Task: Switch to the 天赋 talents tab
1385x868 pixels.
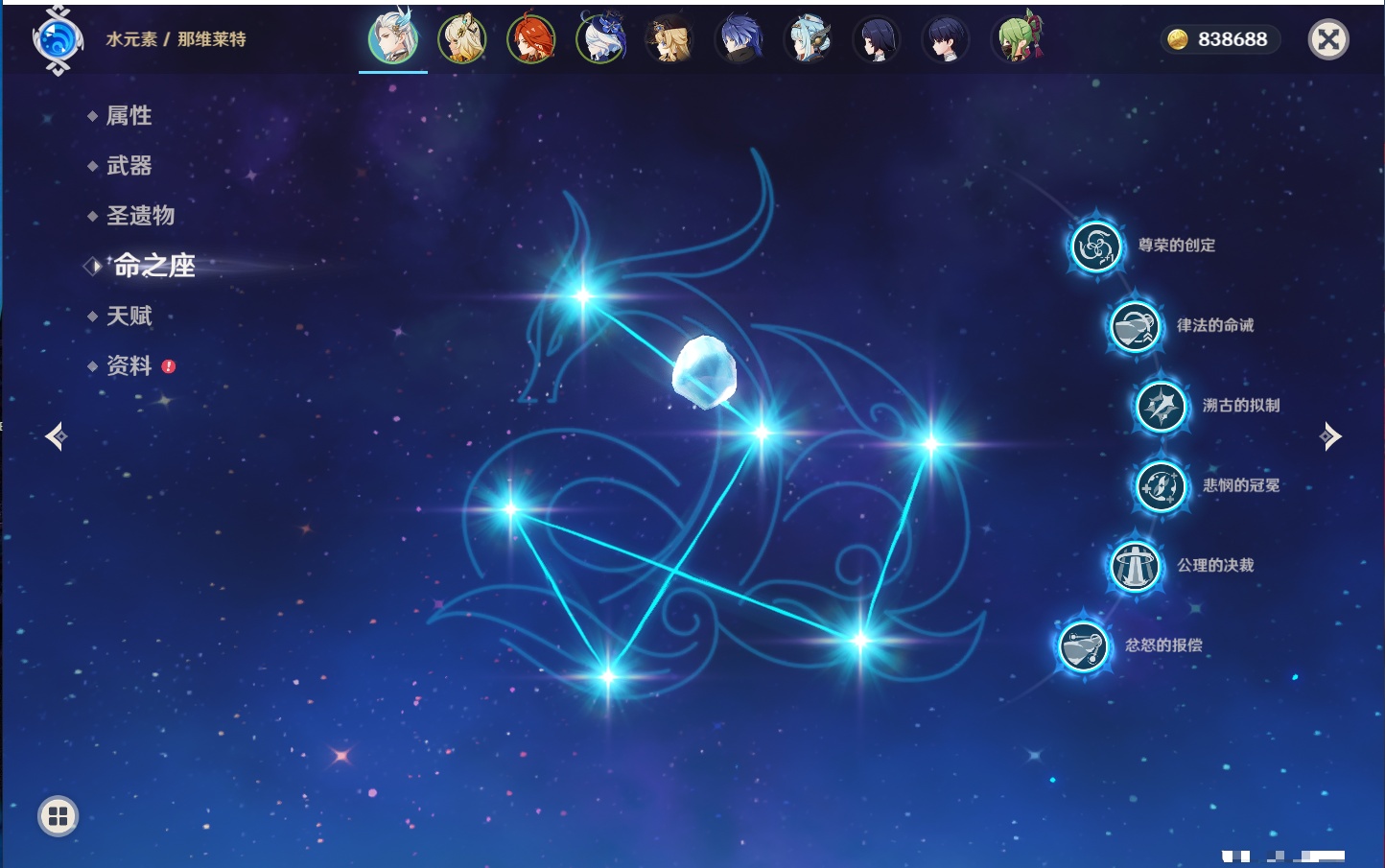Action: 129,316
